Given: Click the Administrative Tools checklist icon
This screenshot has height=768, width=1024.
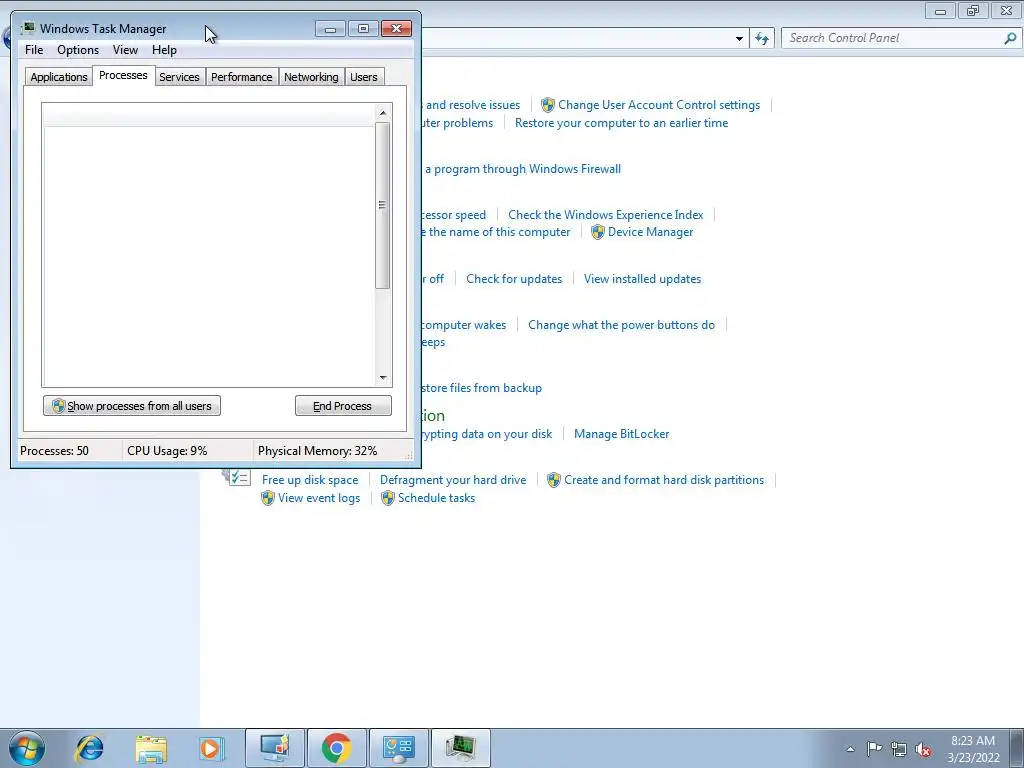Looking at the screenshot, I should pos(238,477).
